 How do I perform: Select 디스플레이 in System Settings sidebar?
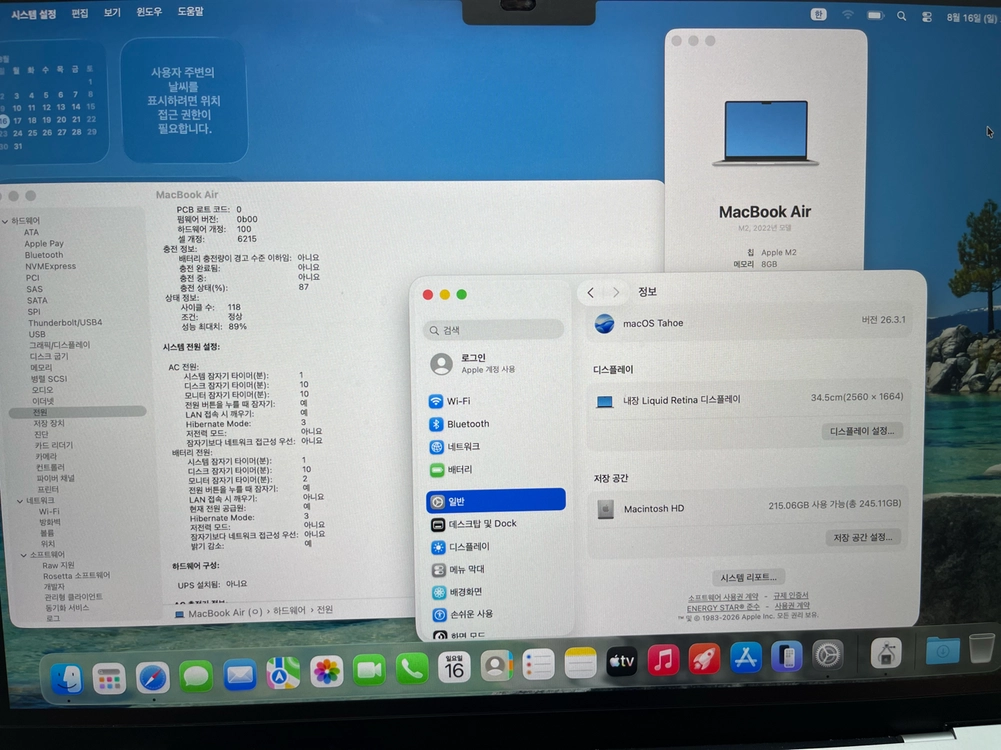tap(495, 547)
